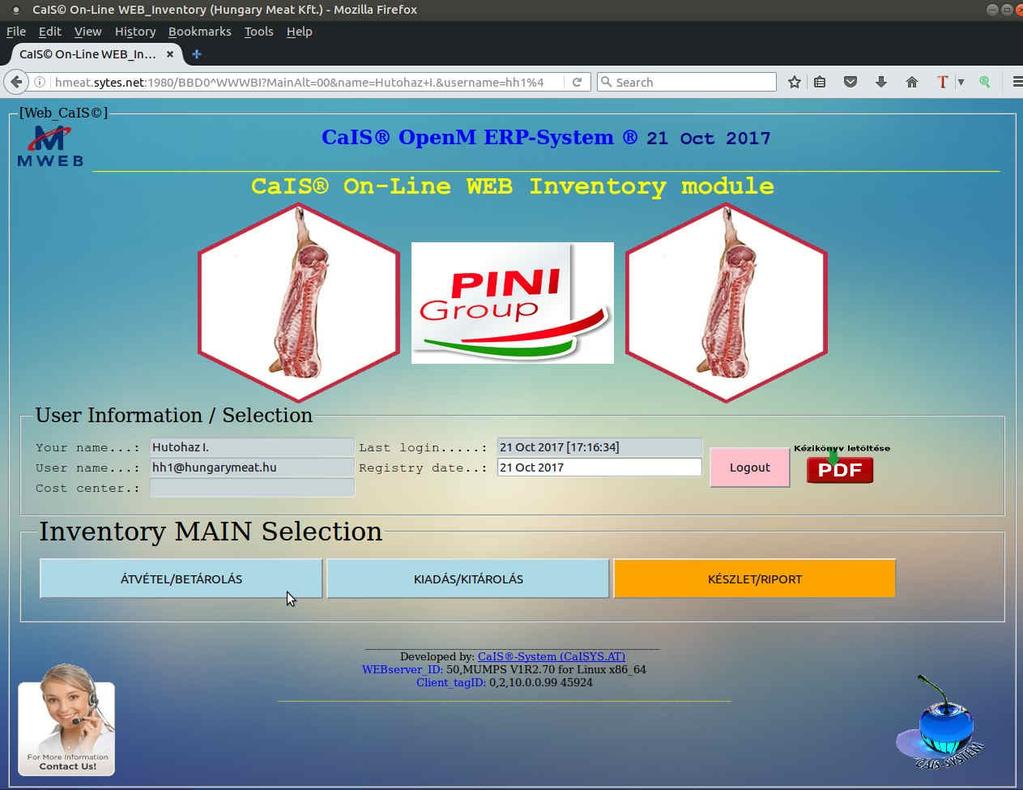Viewport: 1023px width, 790px height.
Task: Click the right pork carcass hexagon image
Action: pyautogui.click(x=726, y=302)
